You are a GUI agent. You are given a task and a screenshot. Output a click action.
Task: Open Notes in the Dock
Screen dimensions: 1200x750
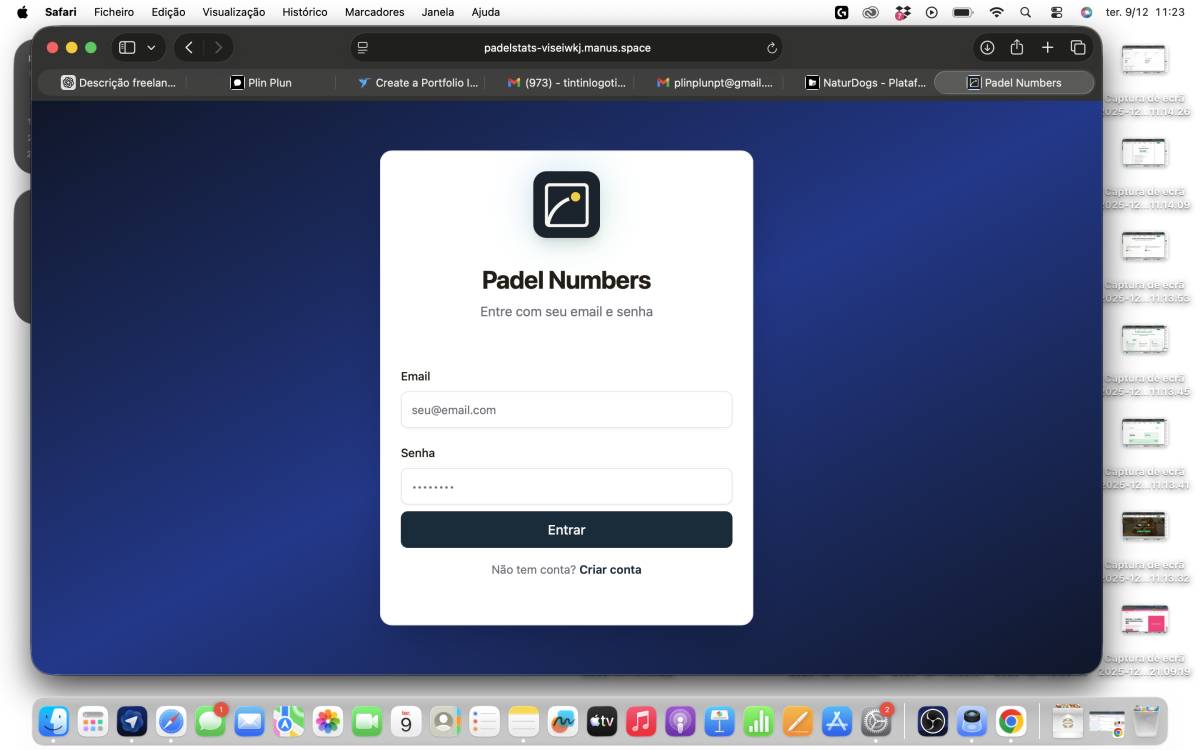click(x=524, y=721)
